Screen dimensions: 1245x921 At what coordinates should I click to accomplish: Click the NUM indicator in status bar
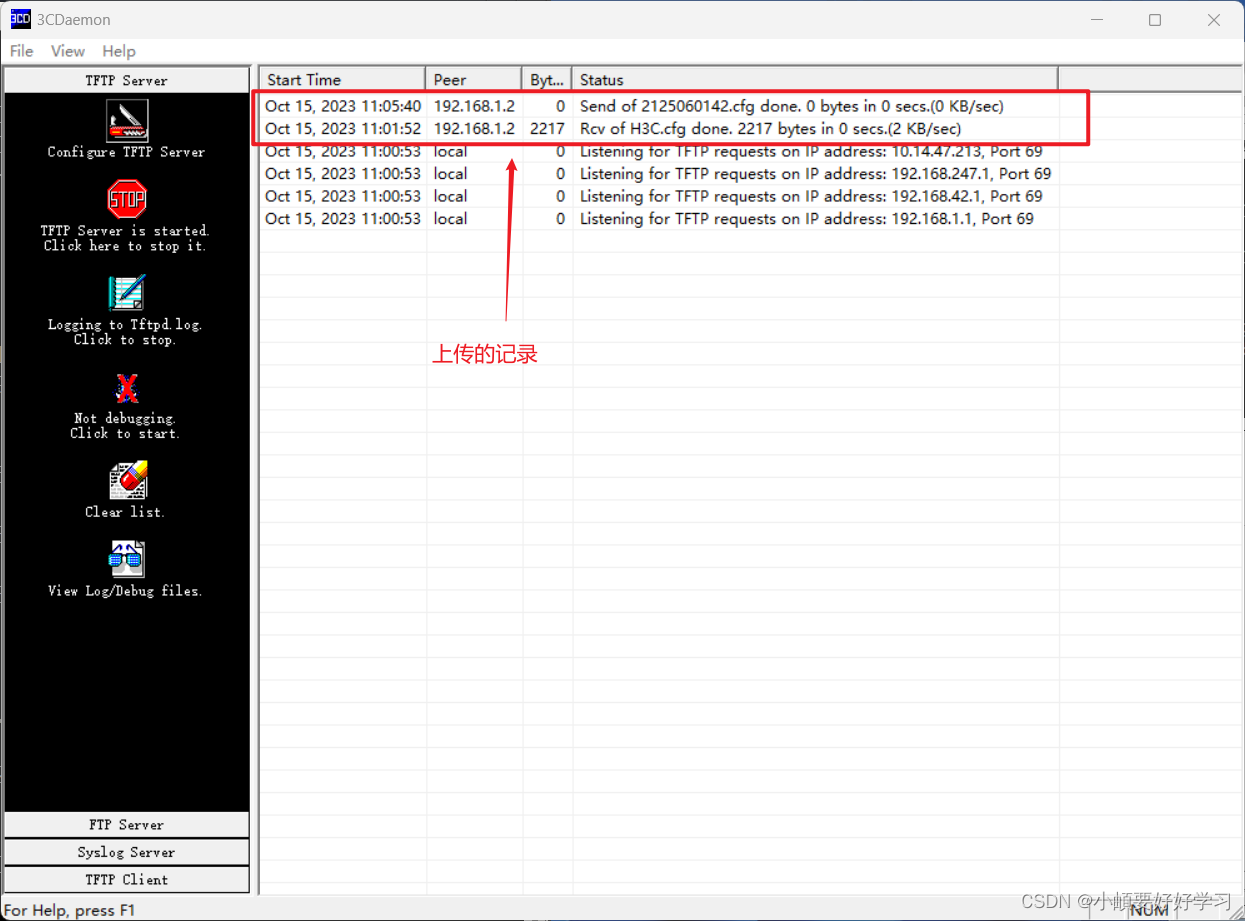[1149, 910]
